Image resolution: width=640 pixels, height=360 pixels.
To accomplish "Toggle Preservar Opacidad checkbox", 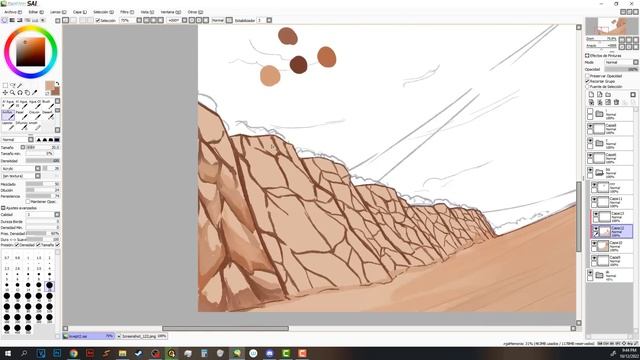I will click(588, 76).
